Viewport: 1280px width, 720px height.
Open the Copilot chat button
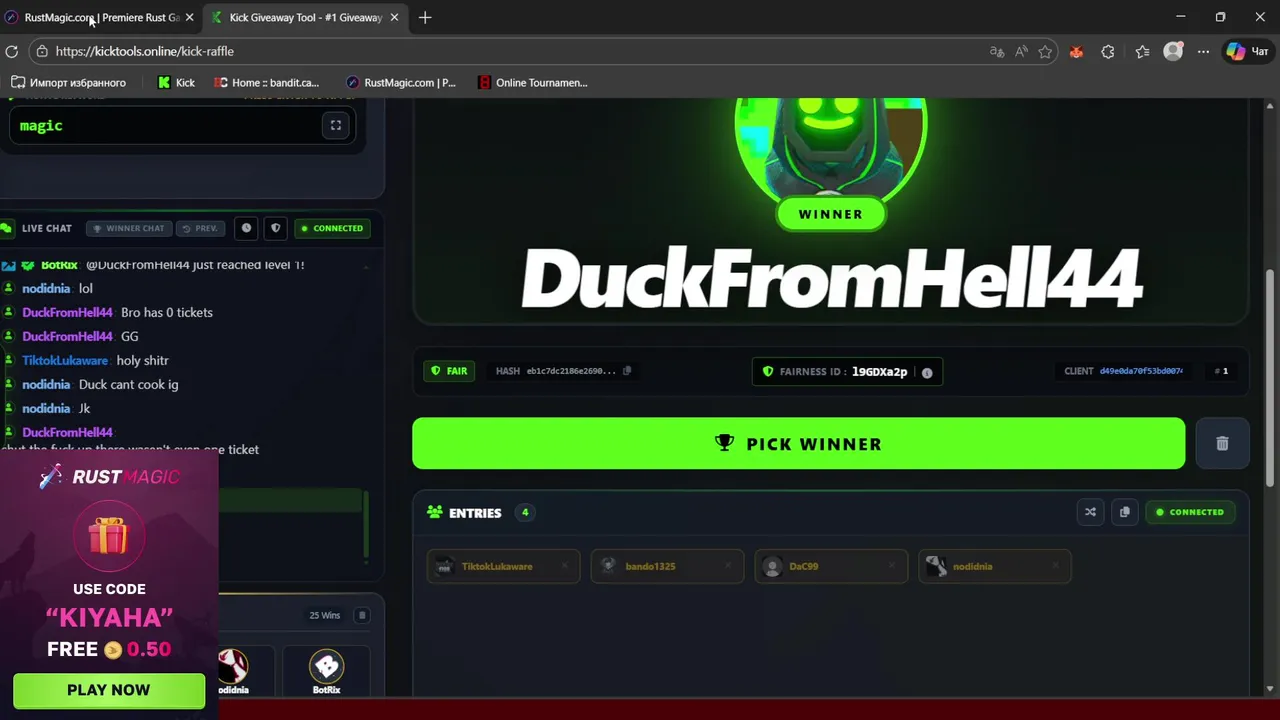[1248, 51]
